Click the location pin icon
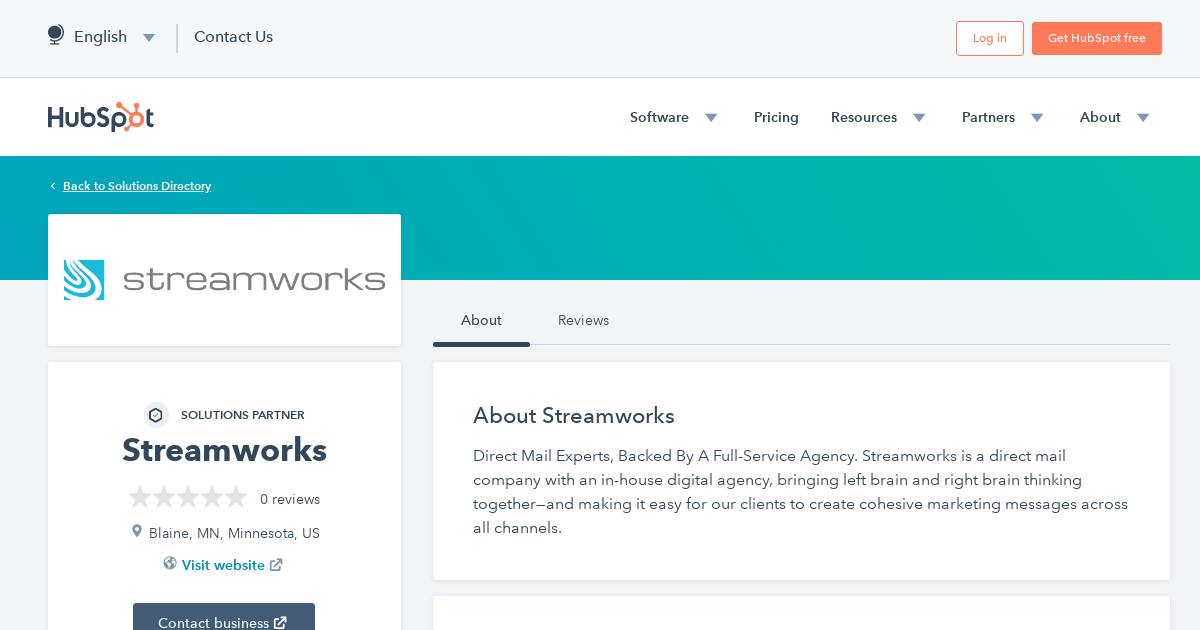Image resolution: width=1200 pixels, height=630 pixels. (137, 532)
